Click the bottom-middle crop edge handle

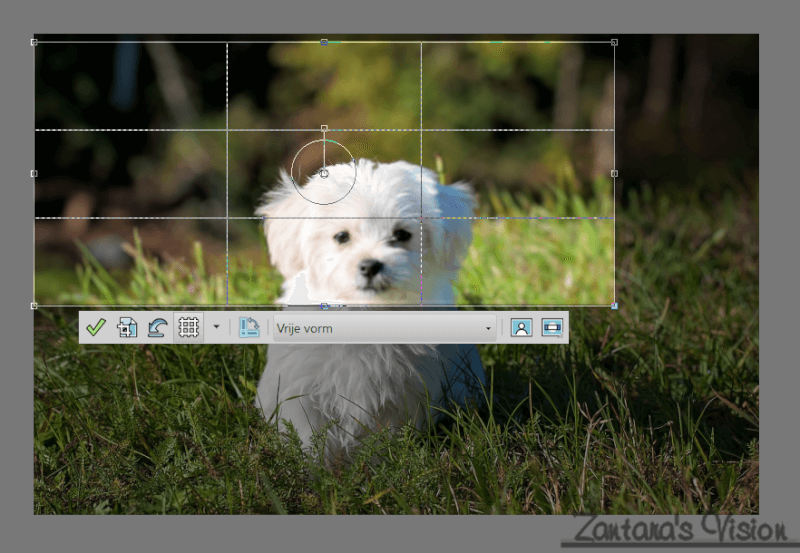click(324, 306)
